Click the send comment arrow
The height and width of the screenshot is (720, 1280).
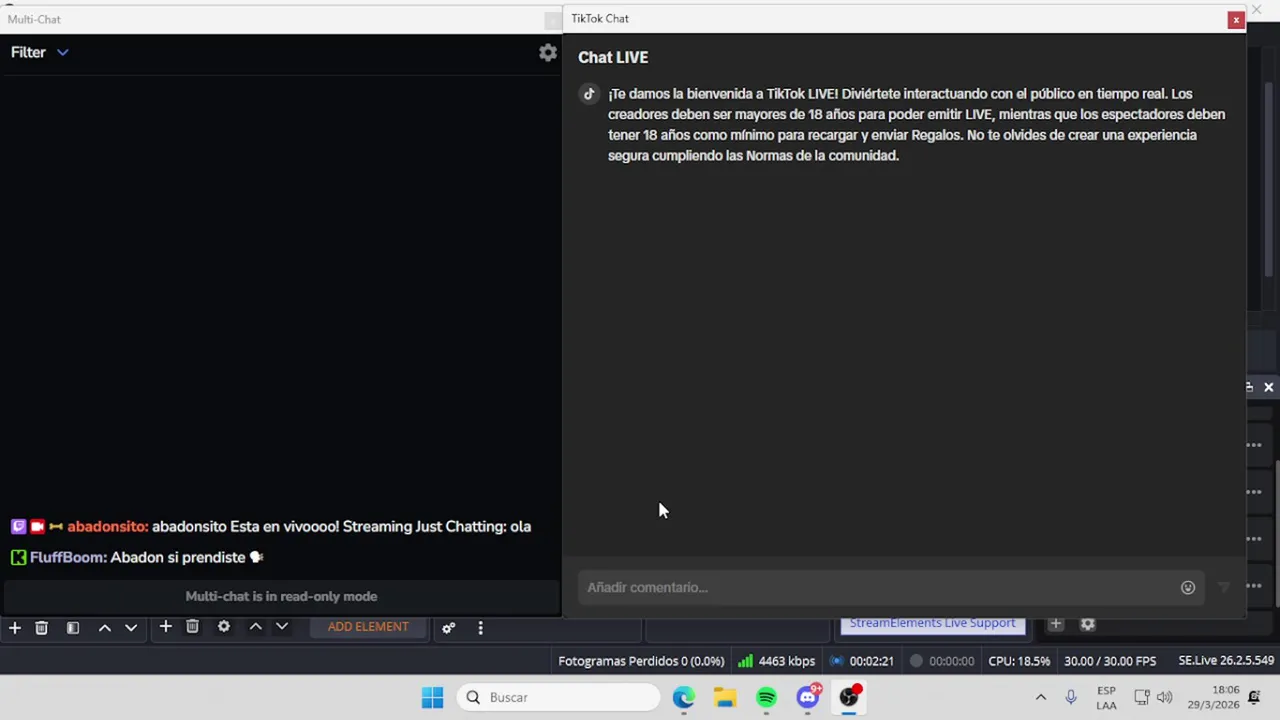[1223, 587]
